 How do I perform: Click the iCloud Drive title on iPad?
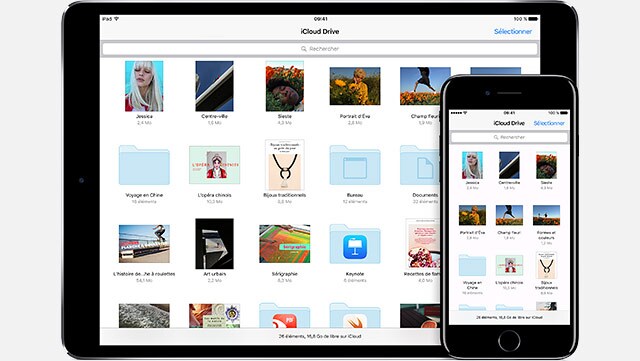click(320, 31)
